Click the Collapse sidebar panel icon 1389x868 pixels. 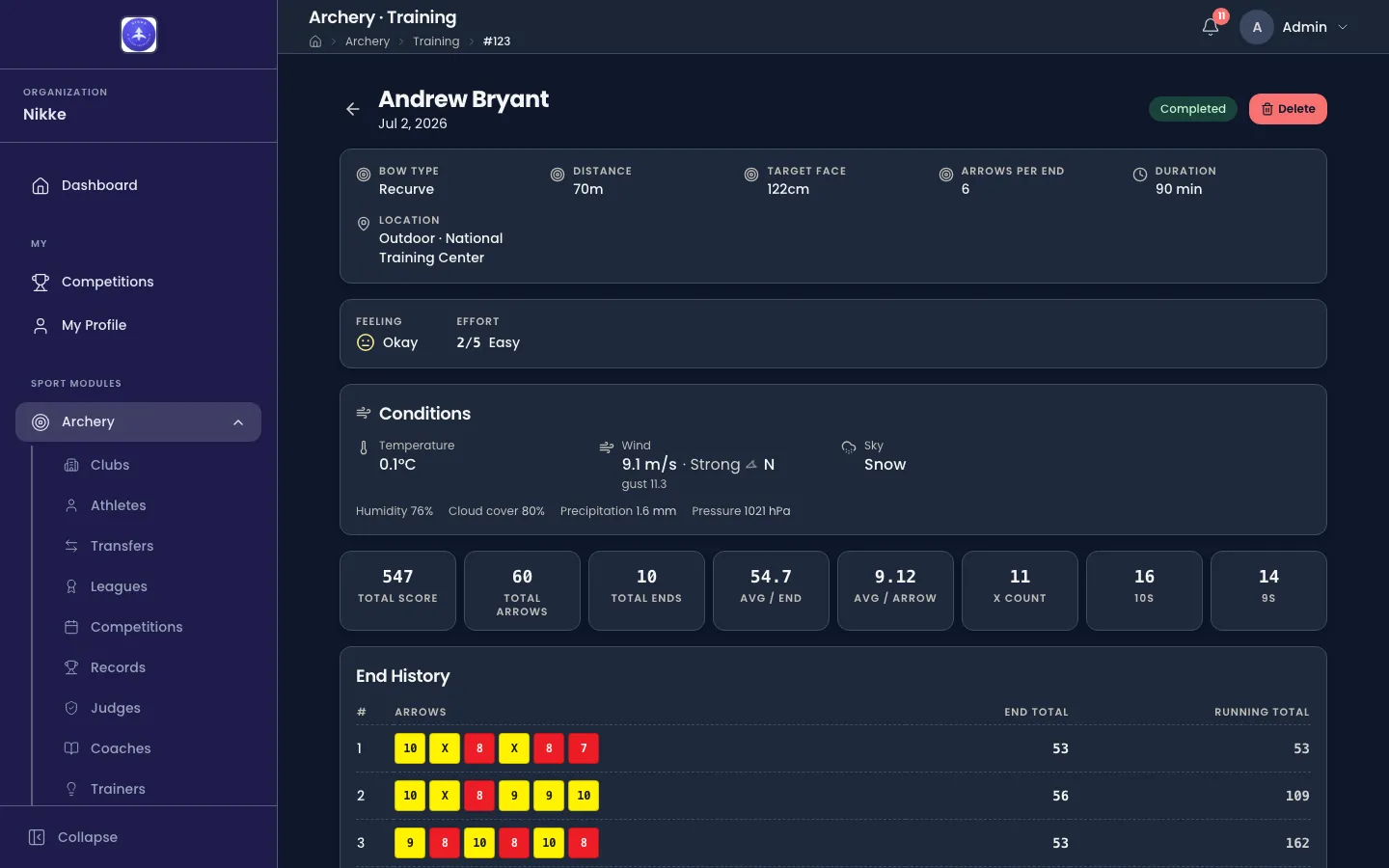coord(37,837)
